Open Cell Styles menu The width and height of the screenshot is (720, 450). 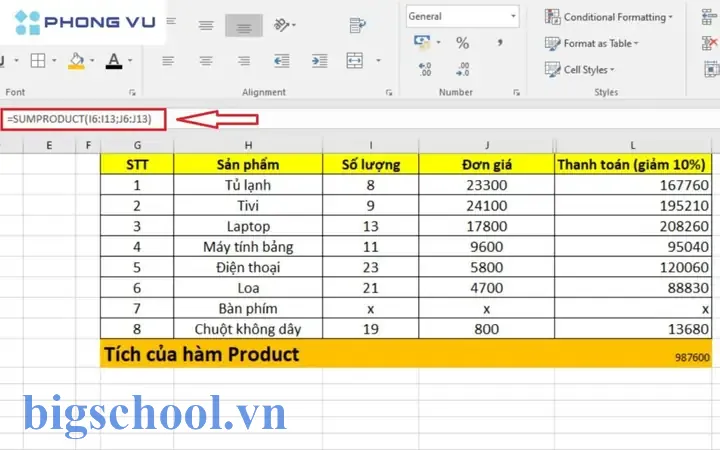pyautogui.click(x=580, y=70)
